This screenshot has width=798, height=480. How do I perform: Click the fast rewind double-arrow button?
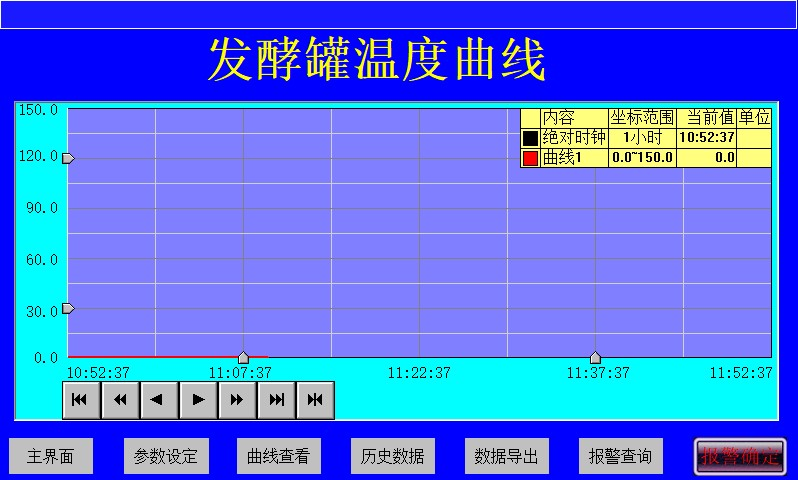[120, 400]
